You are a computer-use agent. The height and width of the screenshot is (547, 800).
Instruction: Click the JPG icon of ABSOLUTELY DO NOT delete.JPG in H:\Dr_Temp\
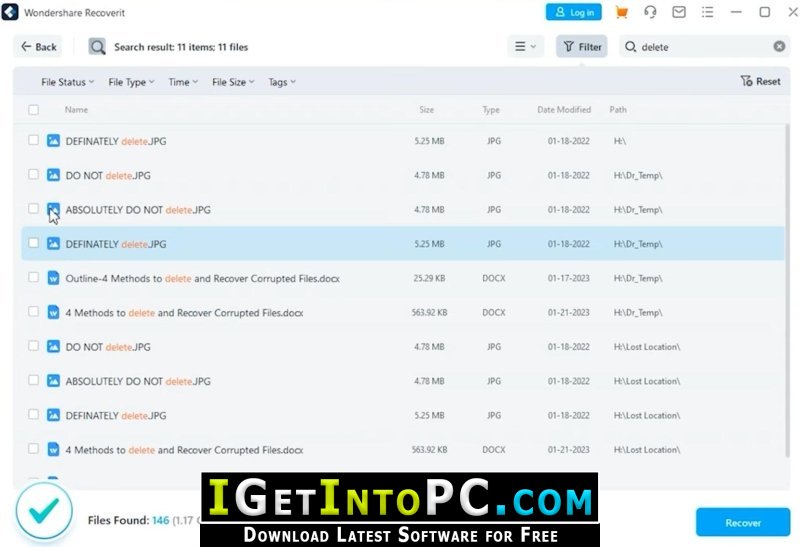53,209
